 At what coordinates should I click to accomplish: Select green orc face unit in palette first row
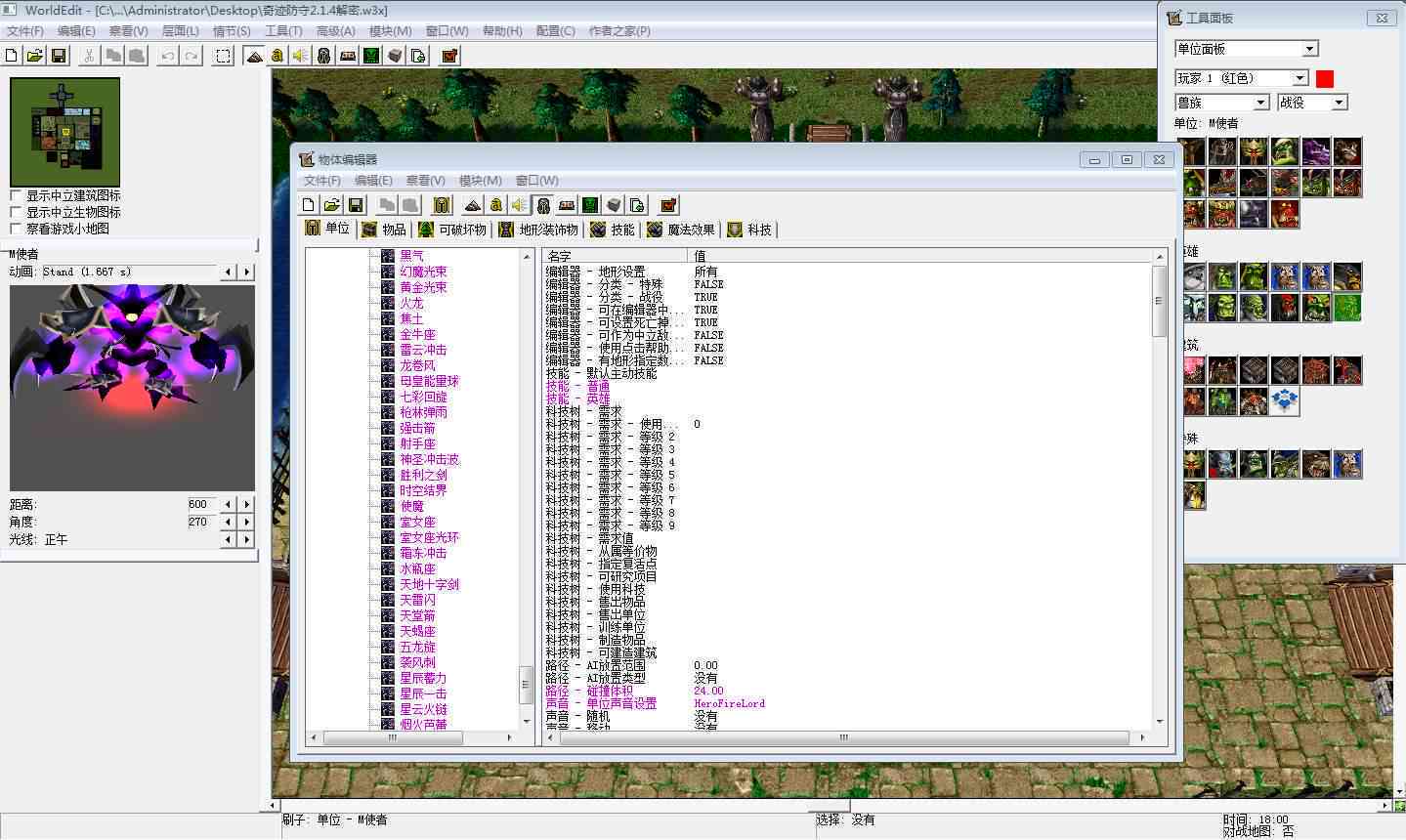(x=1285, y=151)
